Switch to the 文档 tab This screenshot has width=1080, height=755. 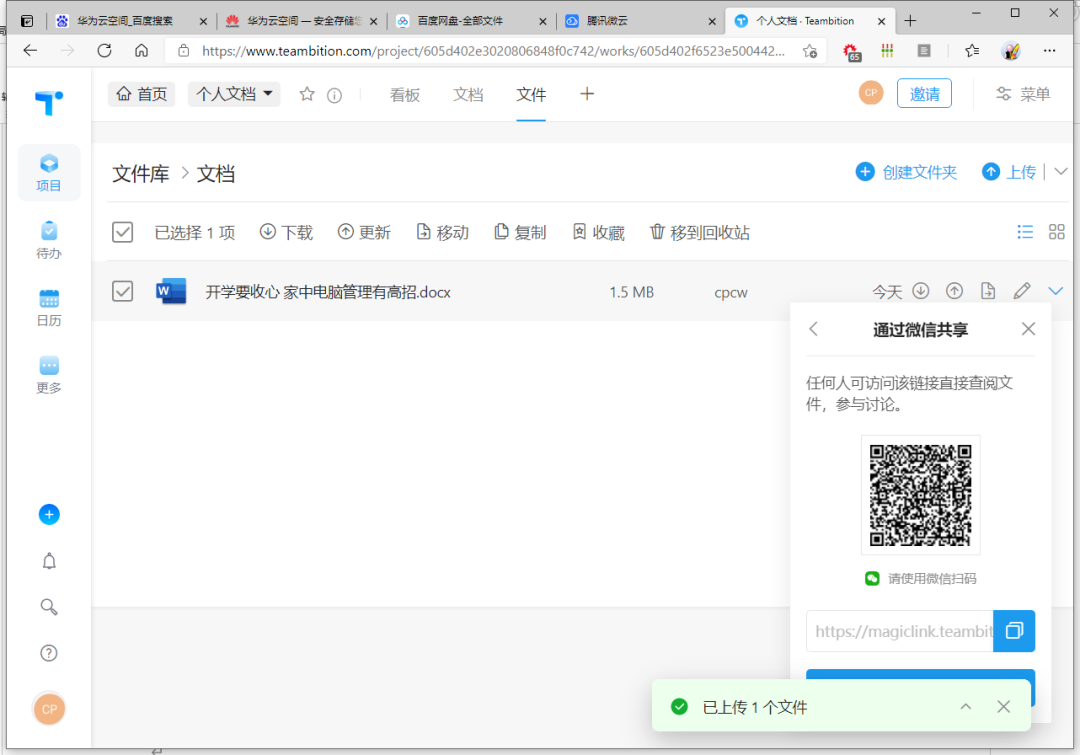(x=468, y=94)
